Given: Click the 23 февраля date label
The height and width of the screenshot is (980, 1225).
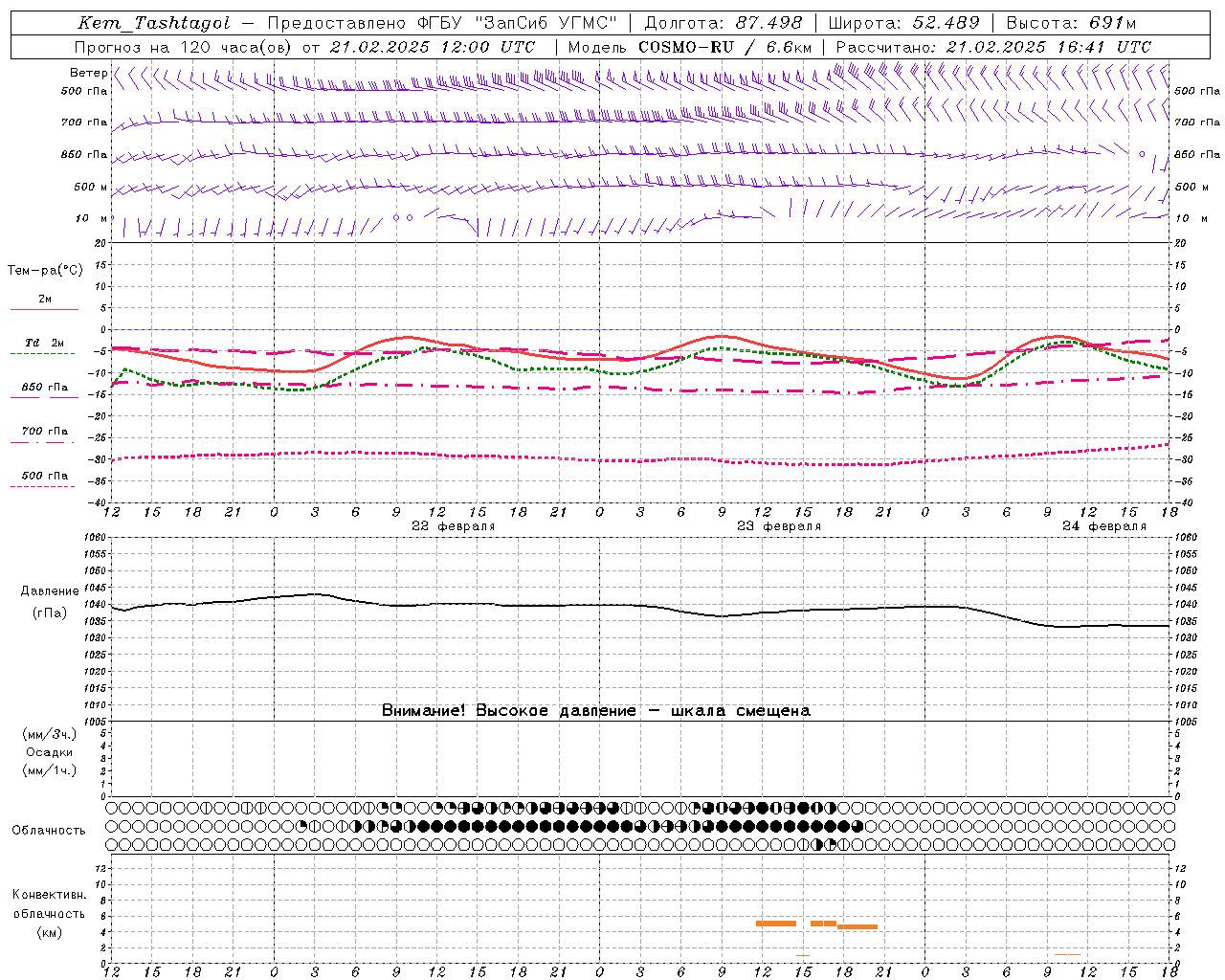Looking at the screenshot, I should click(779, 526).
